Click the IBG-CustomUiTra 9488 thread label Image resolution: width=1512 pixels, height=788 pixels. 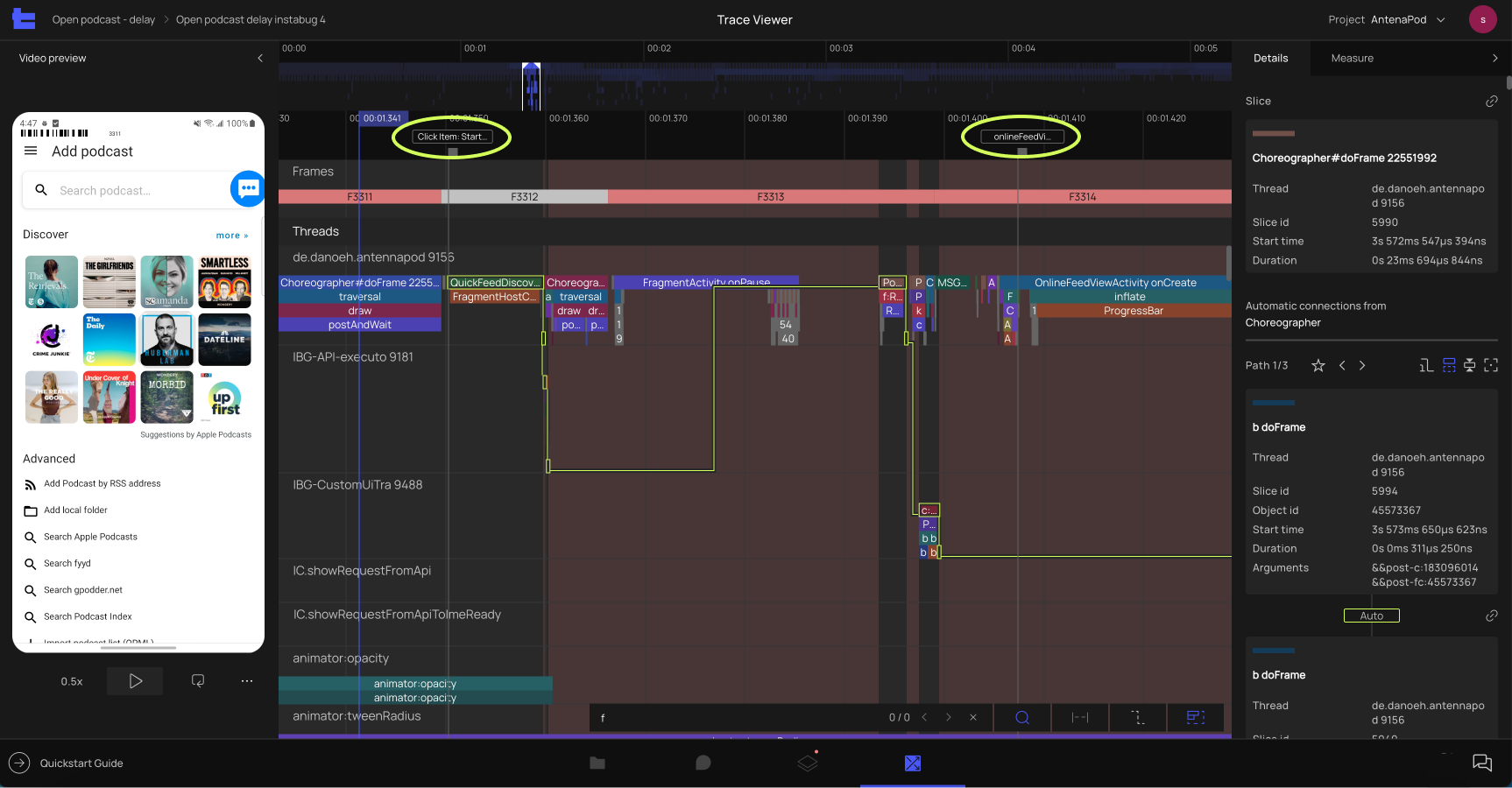357,485
